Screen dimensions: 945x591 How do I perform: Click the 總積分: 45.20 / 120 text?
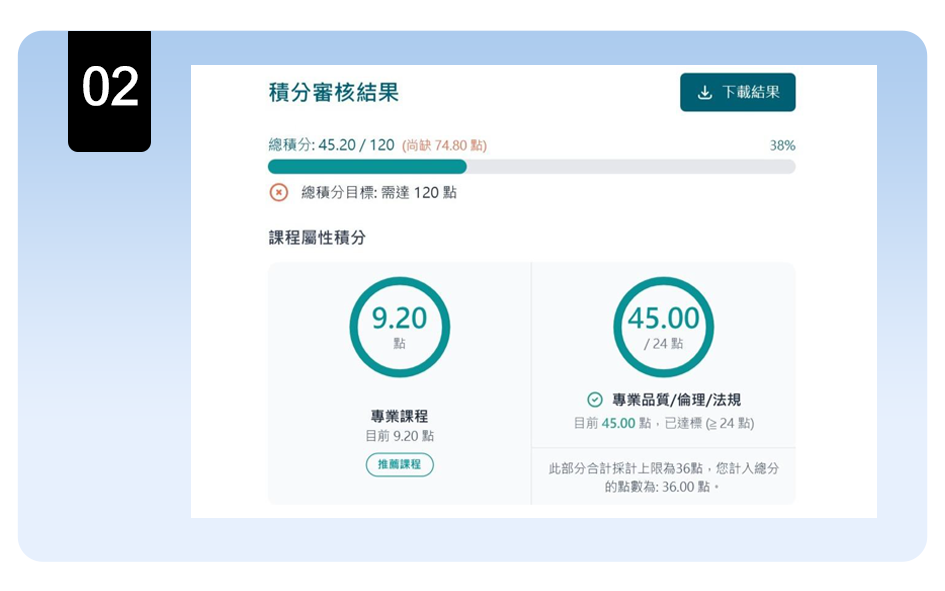331,145
